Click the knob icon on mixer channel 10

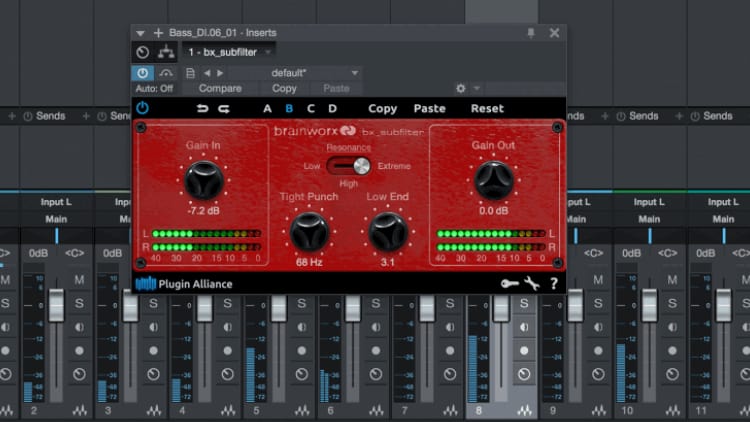(673, 374)
